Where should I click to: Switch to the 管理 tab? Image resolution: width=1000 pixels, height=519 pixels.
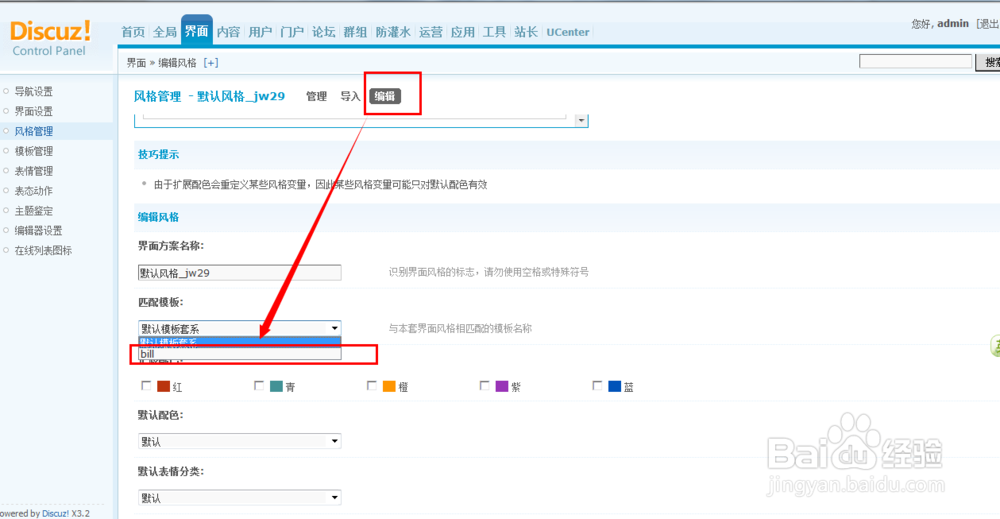point(316,96)
